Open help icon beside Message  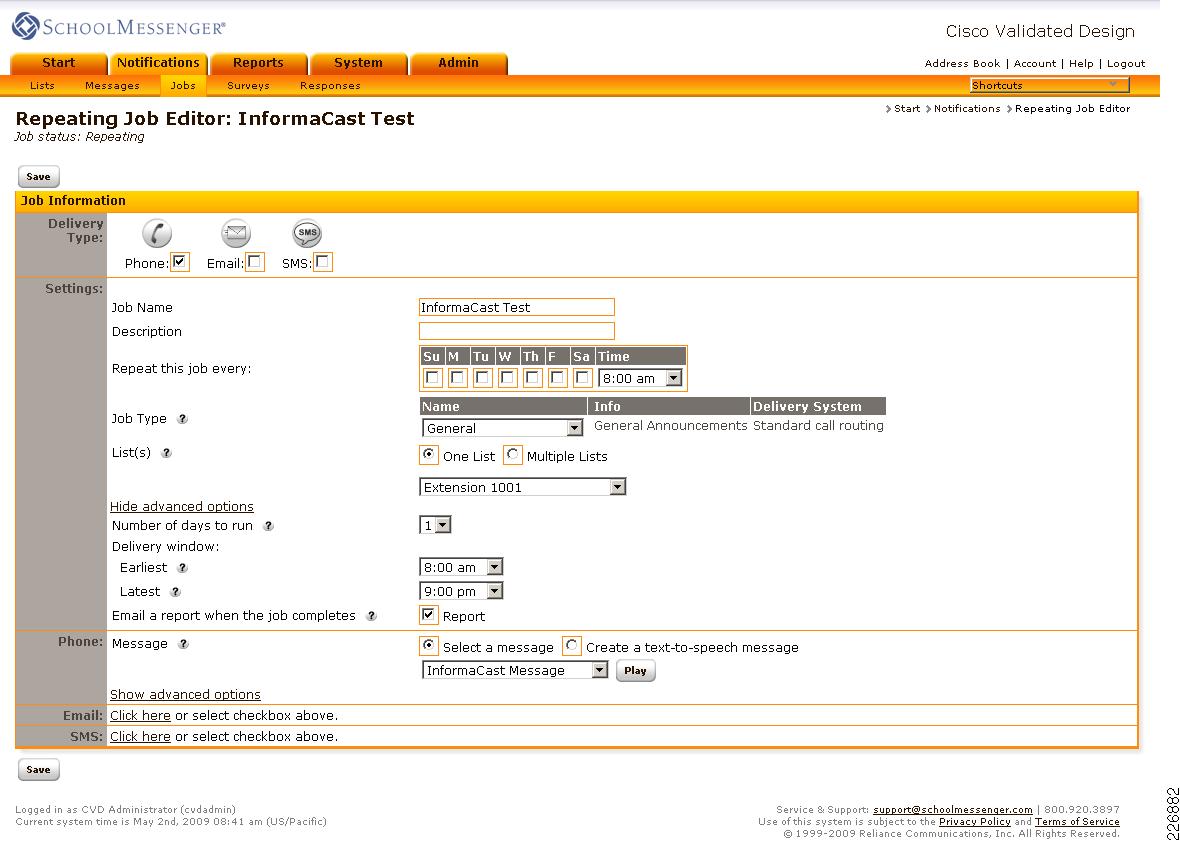[183, 644]
